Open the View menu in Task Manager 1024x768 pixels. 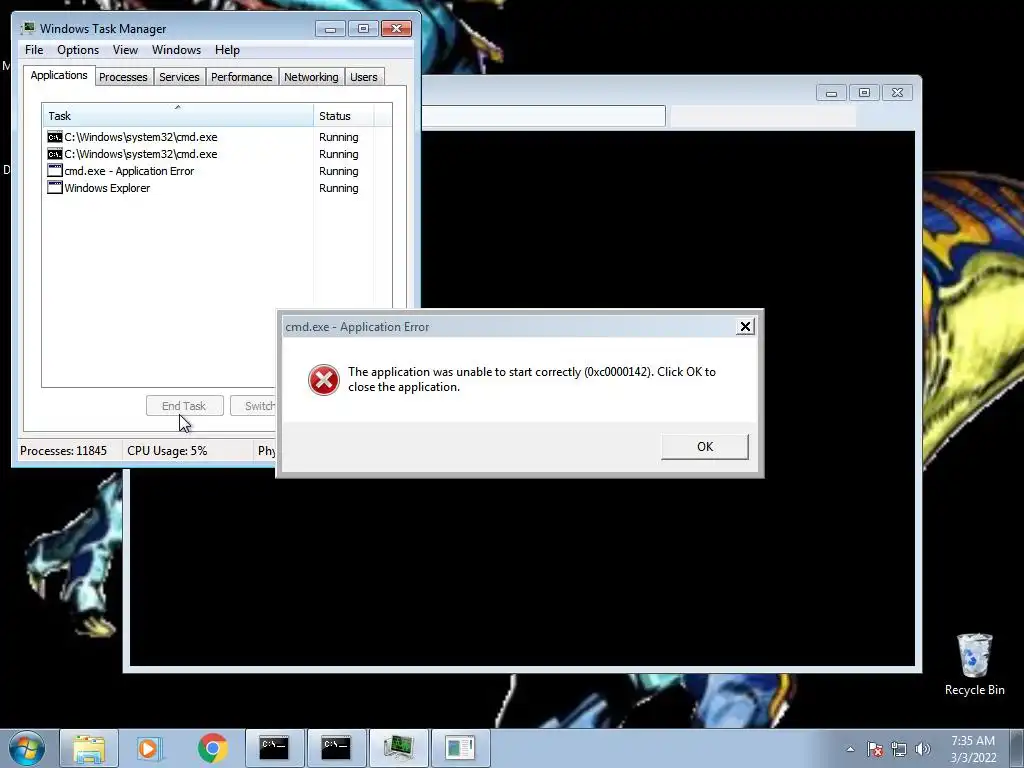tap(125, 50)
